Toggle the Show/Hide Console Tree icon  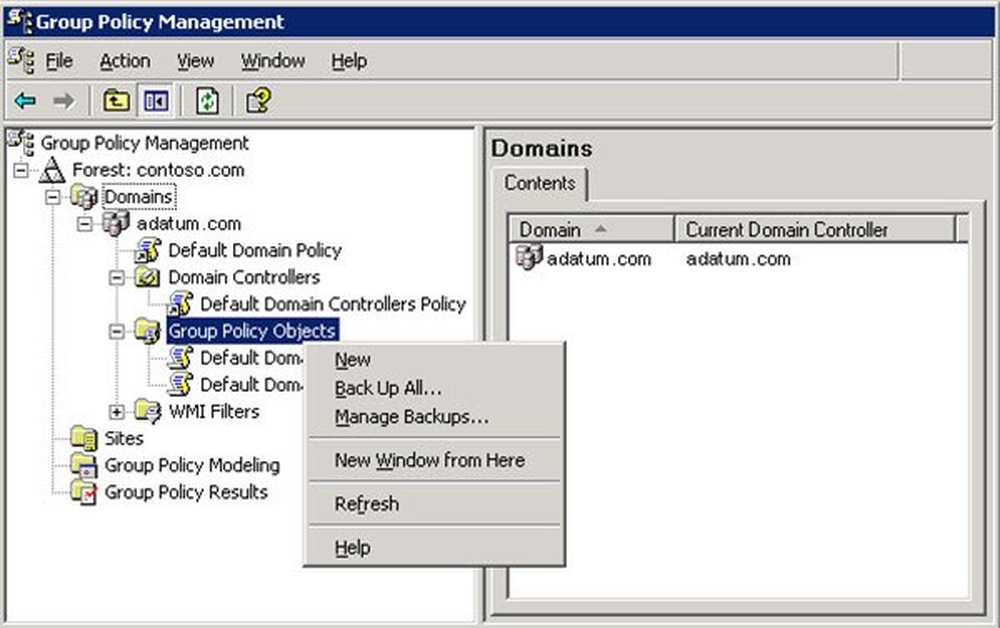(x=156, y=100)
